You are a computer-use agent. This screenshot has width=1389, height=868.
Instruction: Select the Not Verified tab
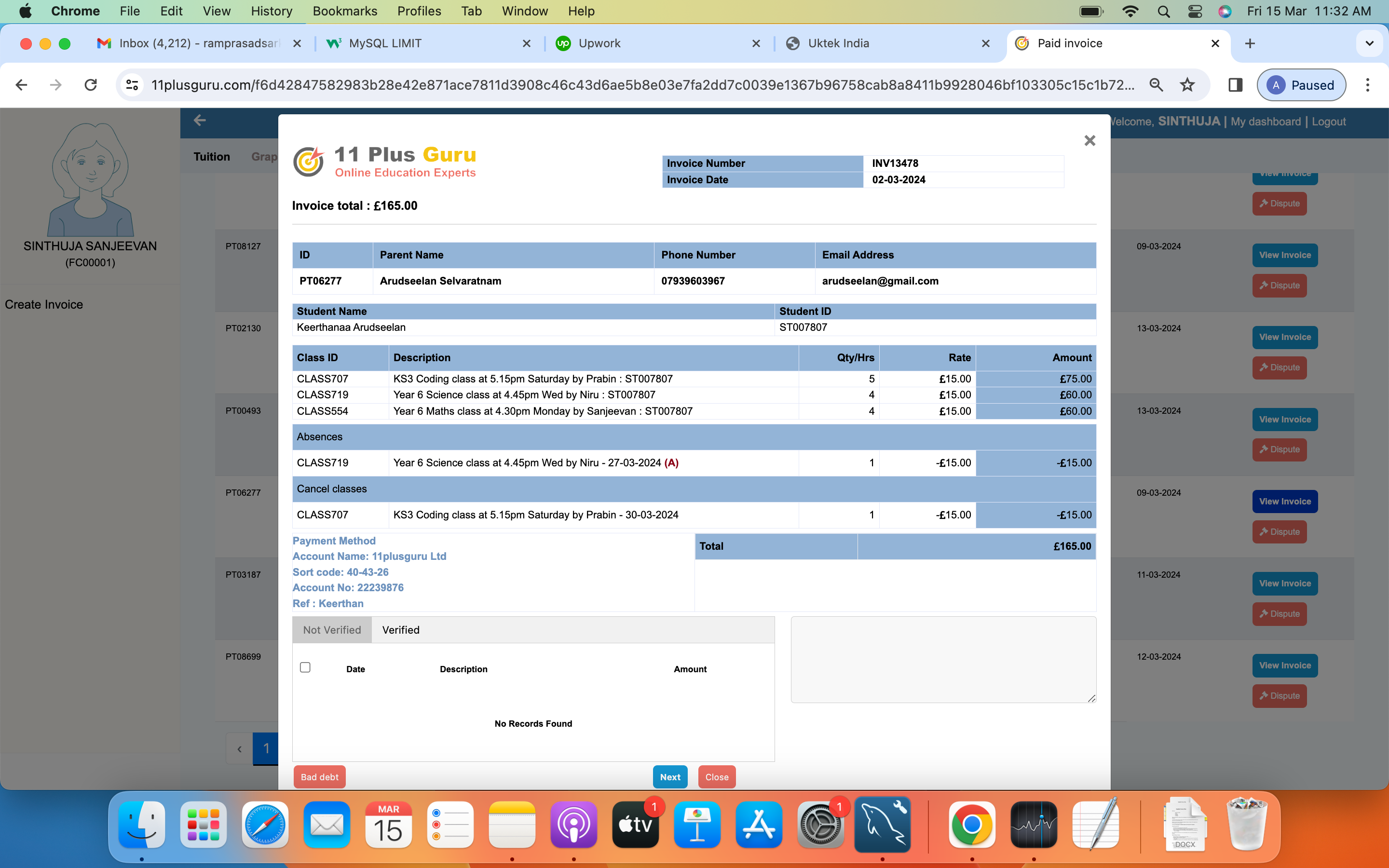[332, 630]
